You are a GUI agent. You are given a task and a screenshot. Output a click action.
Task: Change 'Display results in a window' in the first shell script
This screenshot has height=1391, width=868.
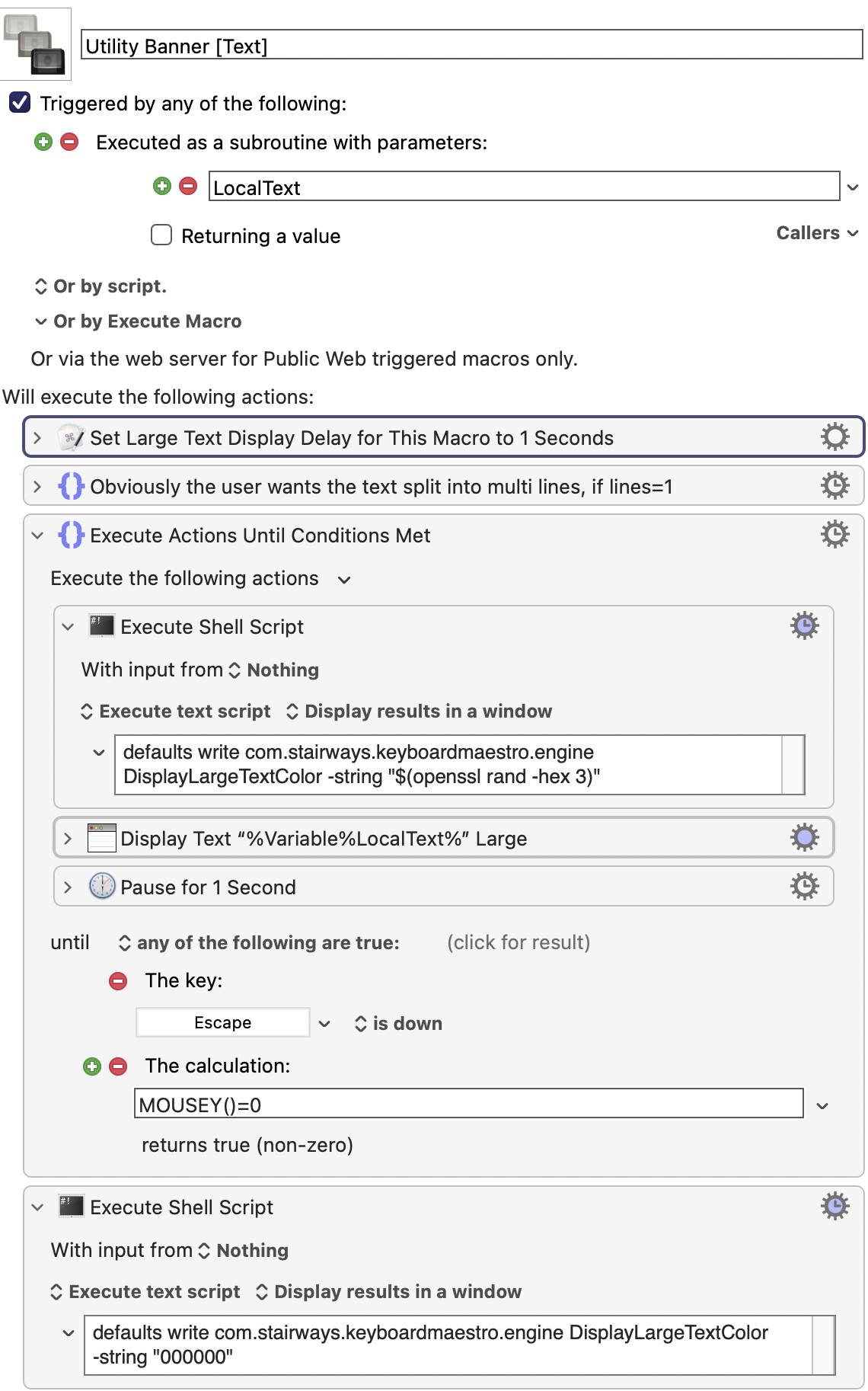419,711
